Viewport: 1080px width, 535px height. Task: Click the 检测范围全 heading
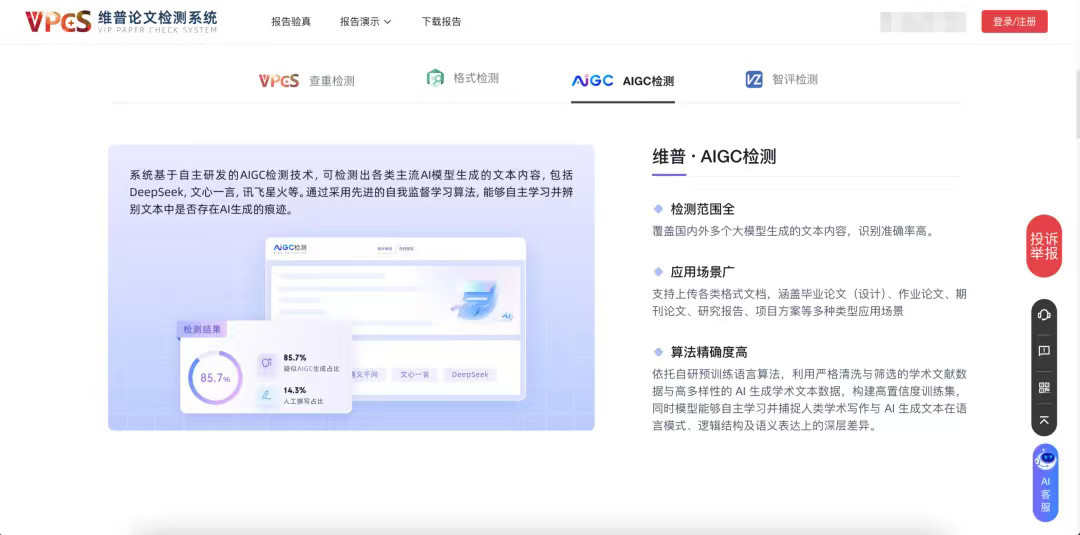703,209
